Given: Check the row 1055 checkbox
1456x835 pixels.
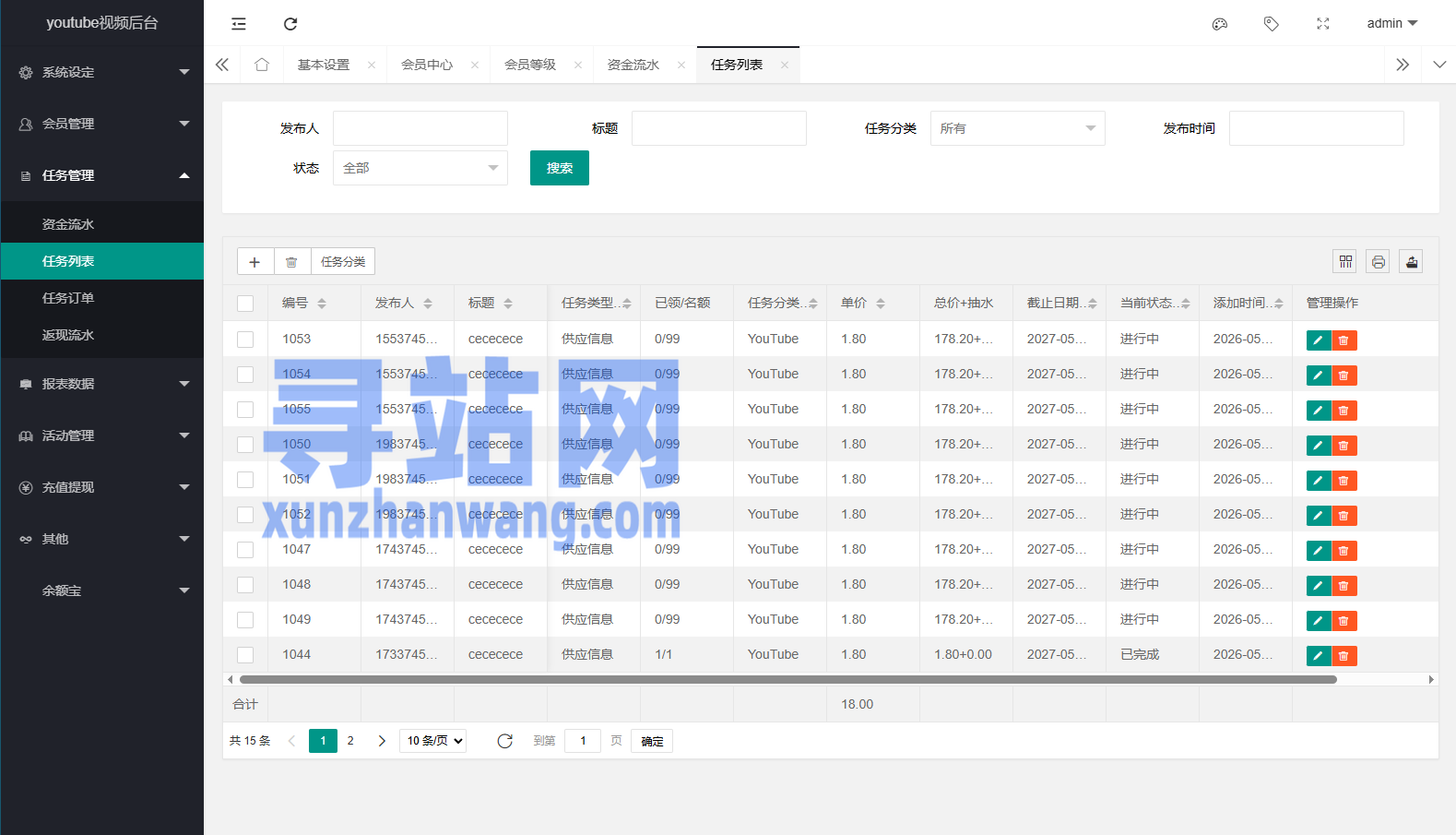Looking at the screenshot, I should click(245, 410).
